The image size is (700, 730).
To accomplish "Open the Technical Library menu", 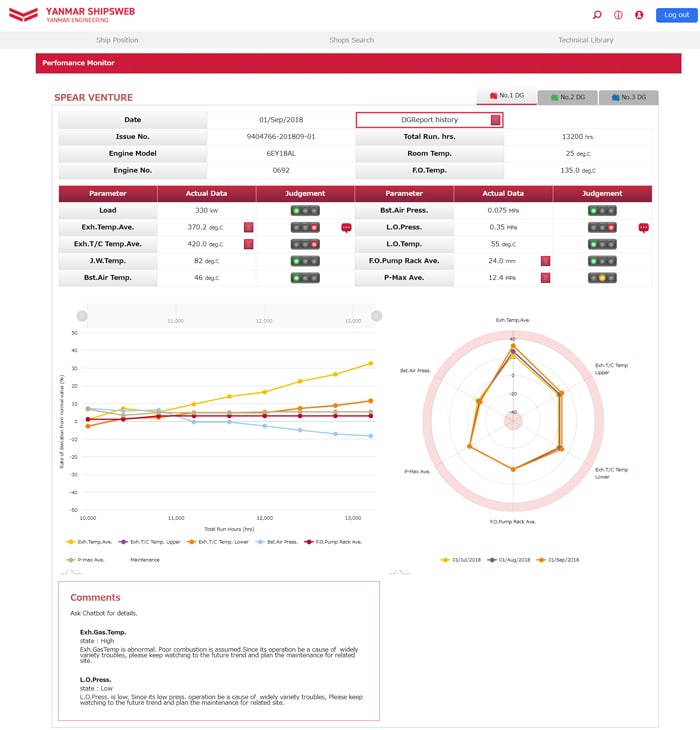I will pyautogui.click(x=586, y=40).
